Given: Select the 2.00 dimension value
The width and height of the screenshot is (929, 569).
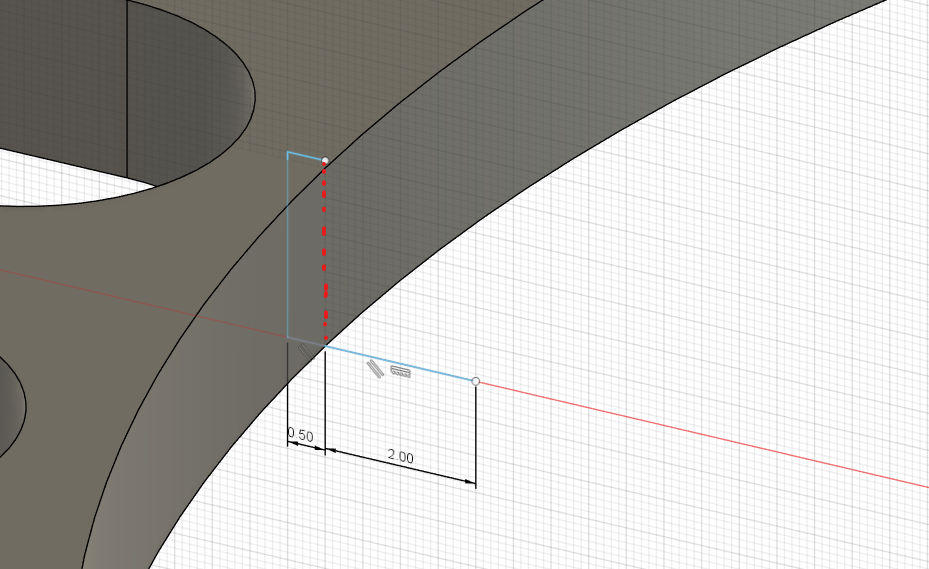Looking at the screenshot, I should [400, 456].
